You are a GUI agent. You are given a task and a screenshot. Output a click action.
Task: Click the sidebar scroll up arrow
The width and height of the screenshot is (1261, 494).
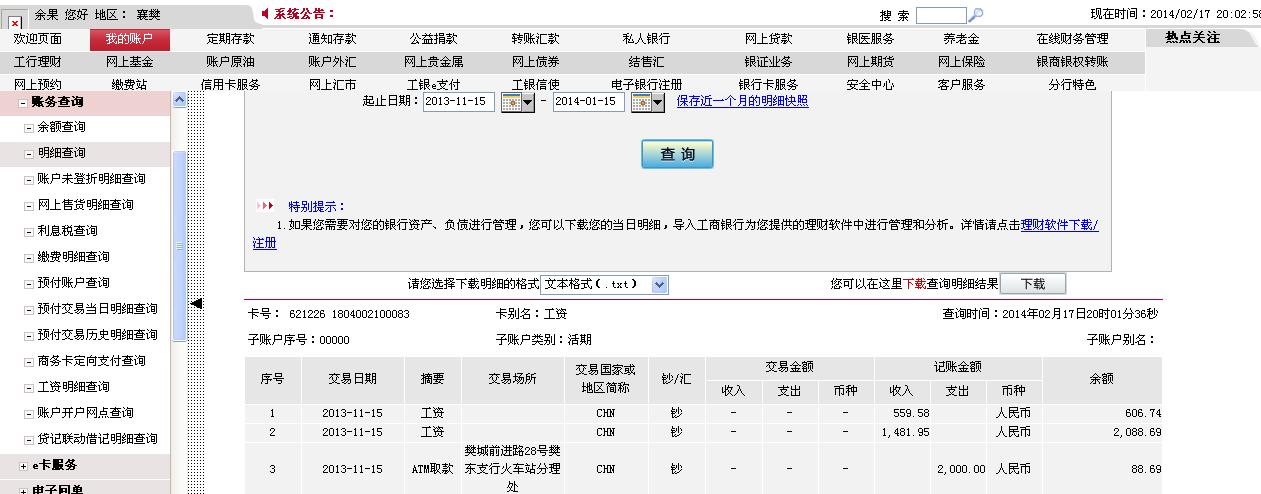(179, 100)
